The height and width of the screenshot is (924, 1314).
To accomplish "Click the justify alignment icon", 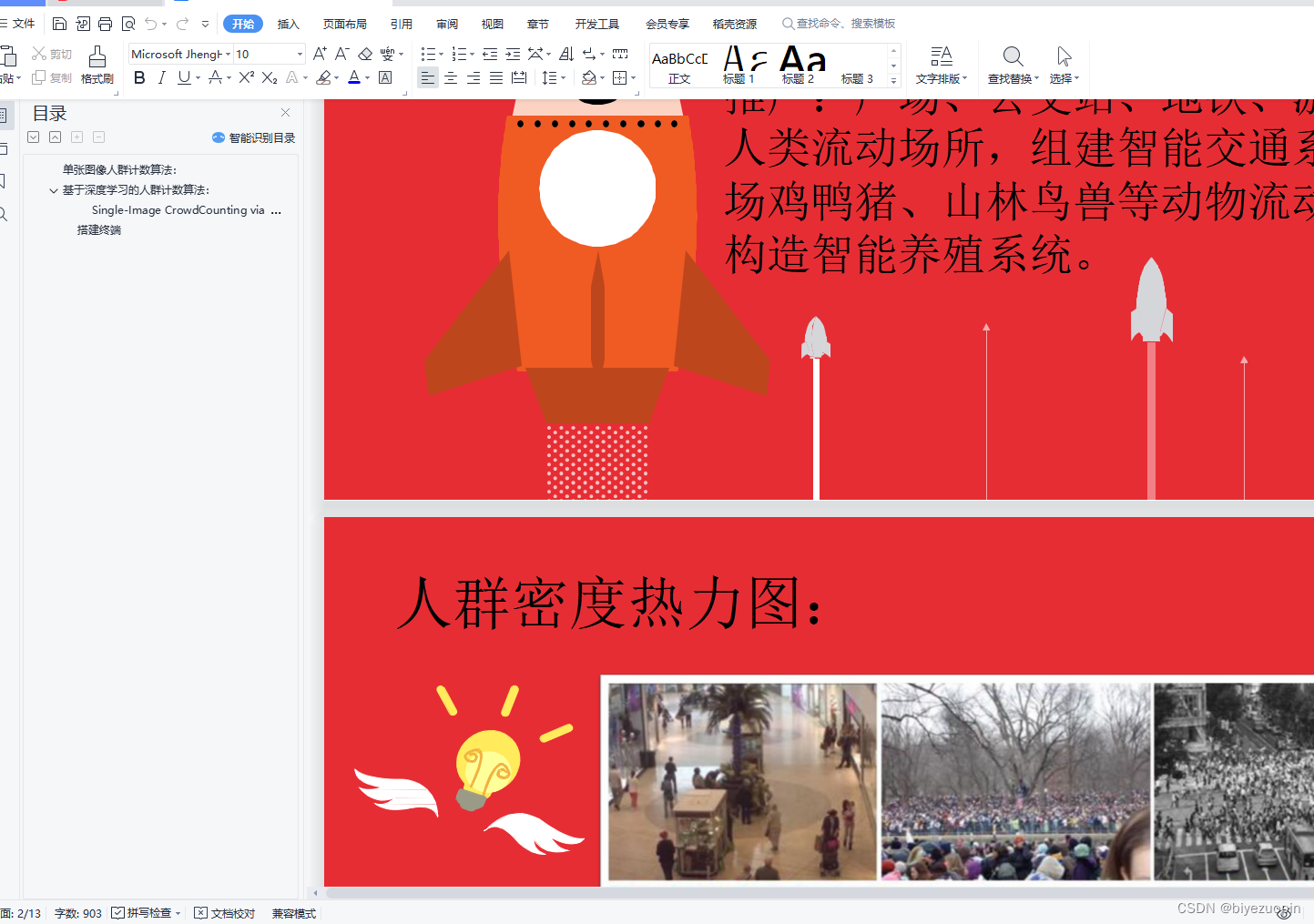I will coord(495,78).
